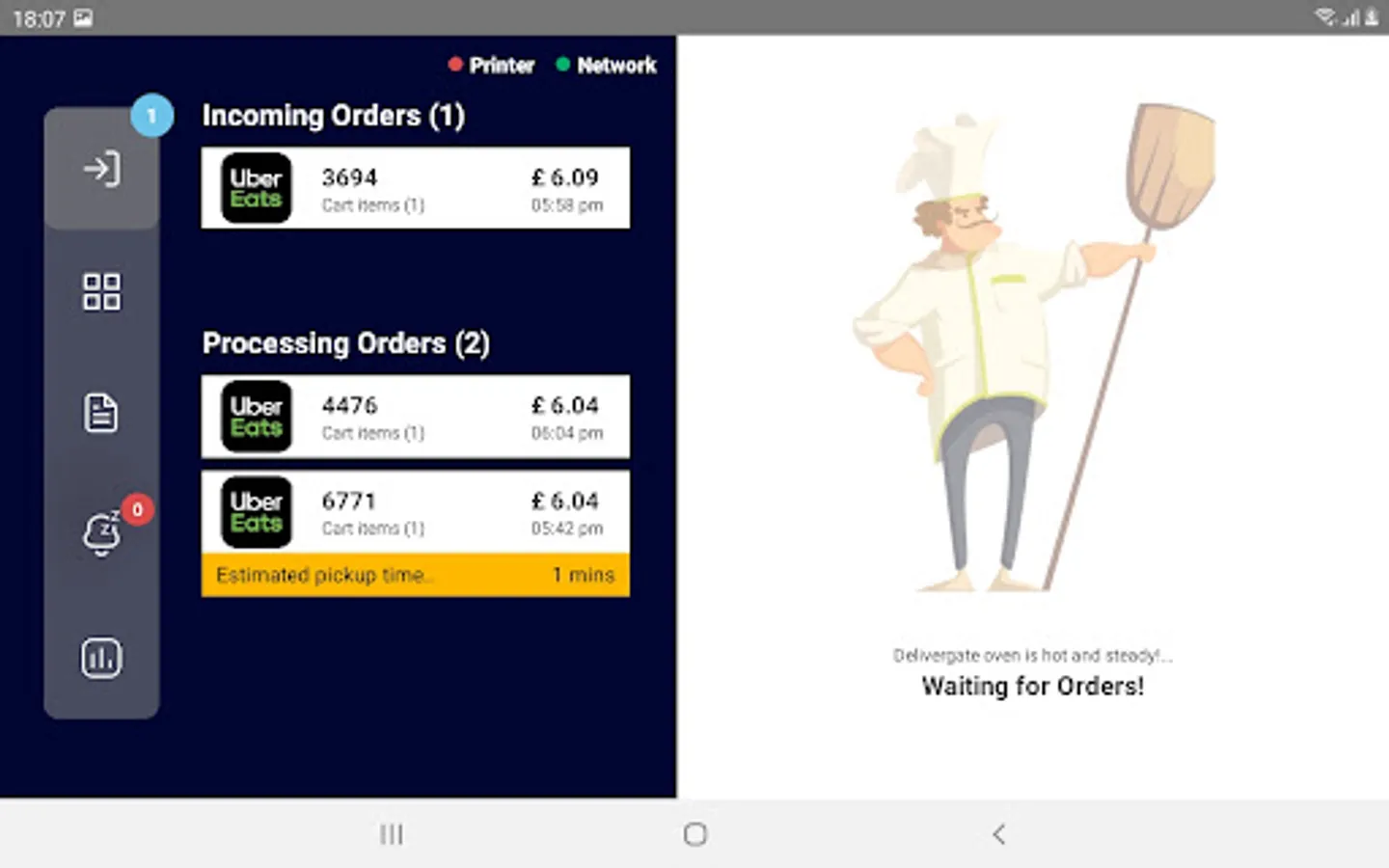Click the Uber Eats logo on order 6771
The image size is (1389, 868).
point(256,512)
